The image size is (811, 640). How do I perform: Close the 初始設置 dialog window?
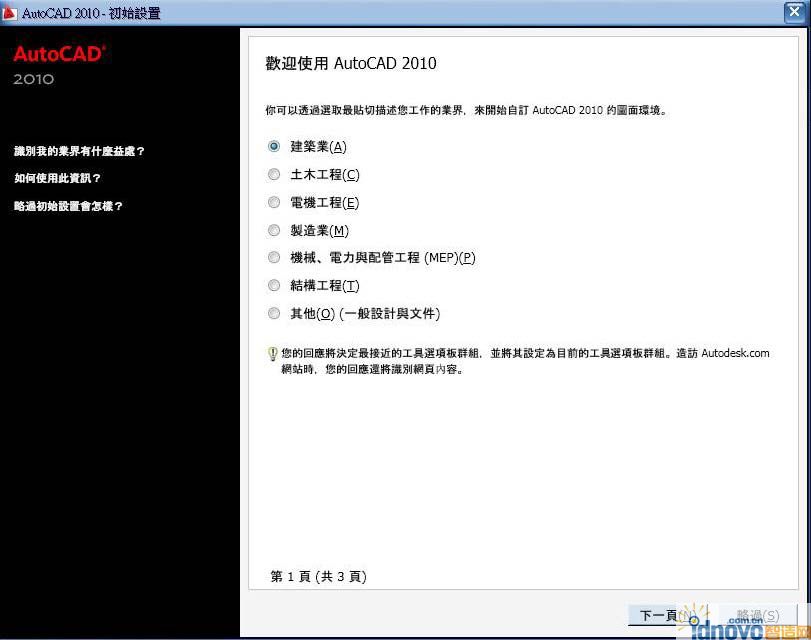click(x=794, y=12)
